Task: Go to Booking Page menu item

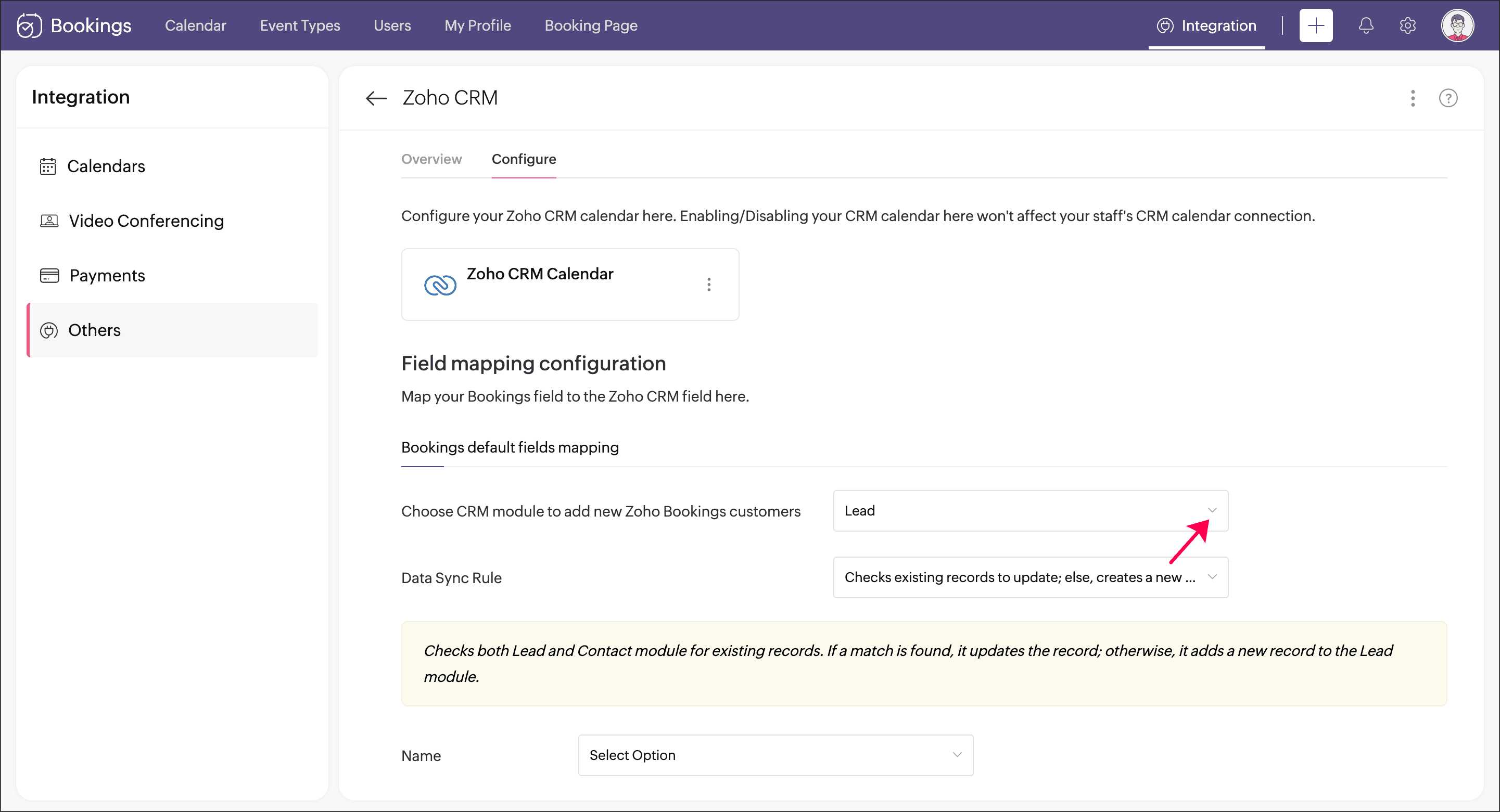Action: [x=590, y=25]
